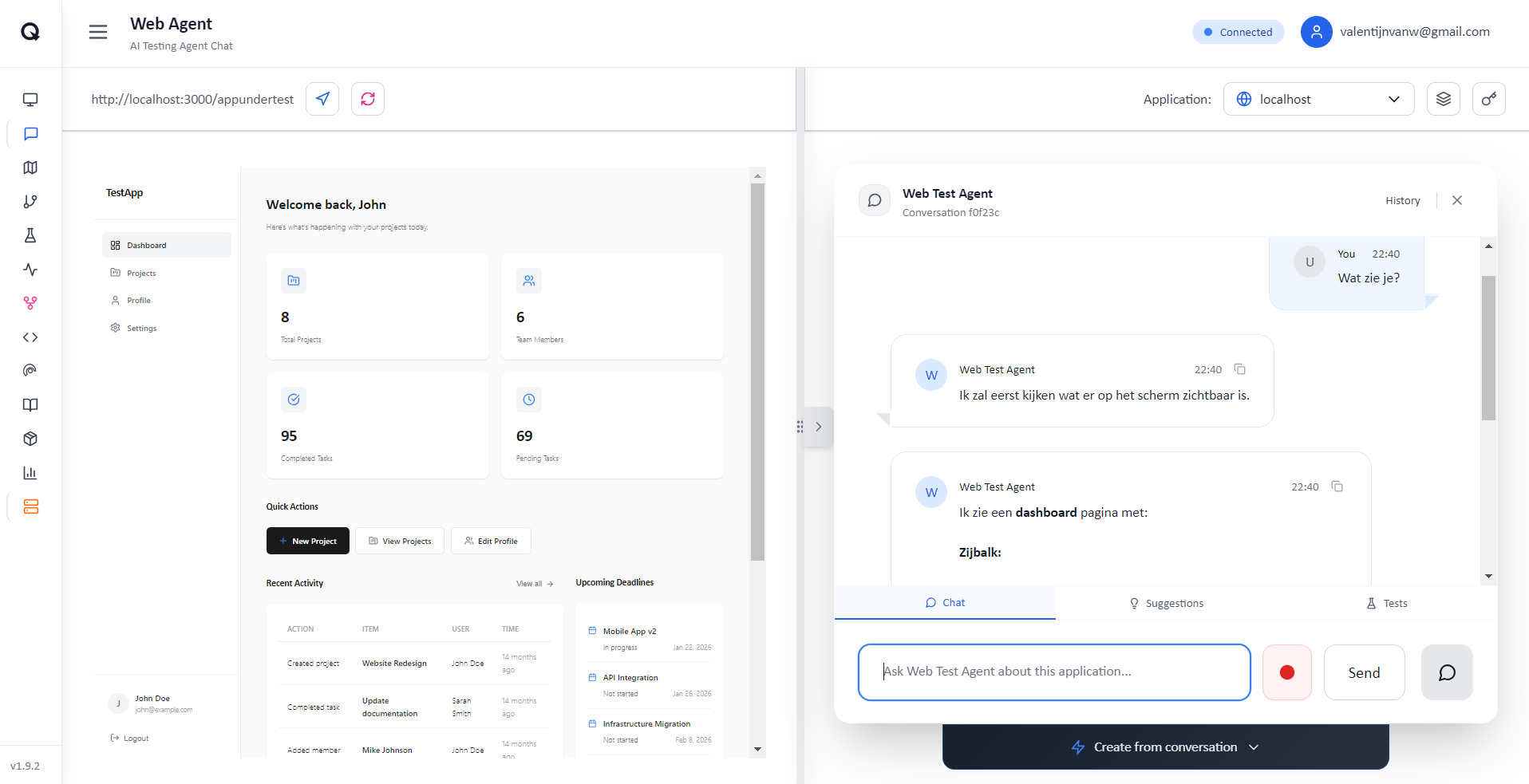Click the API Integration deadline
This screenshot has width=1529, height=784.
point(650,685)
